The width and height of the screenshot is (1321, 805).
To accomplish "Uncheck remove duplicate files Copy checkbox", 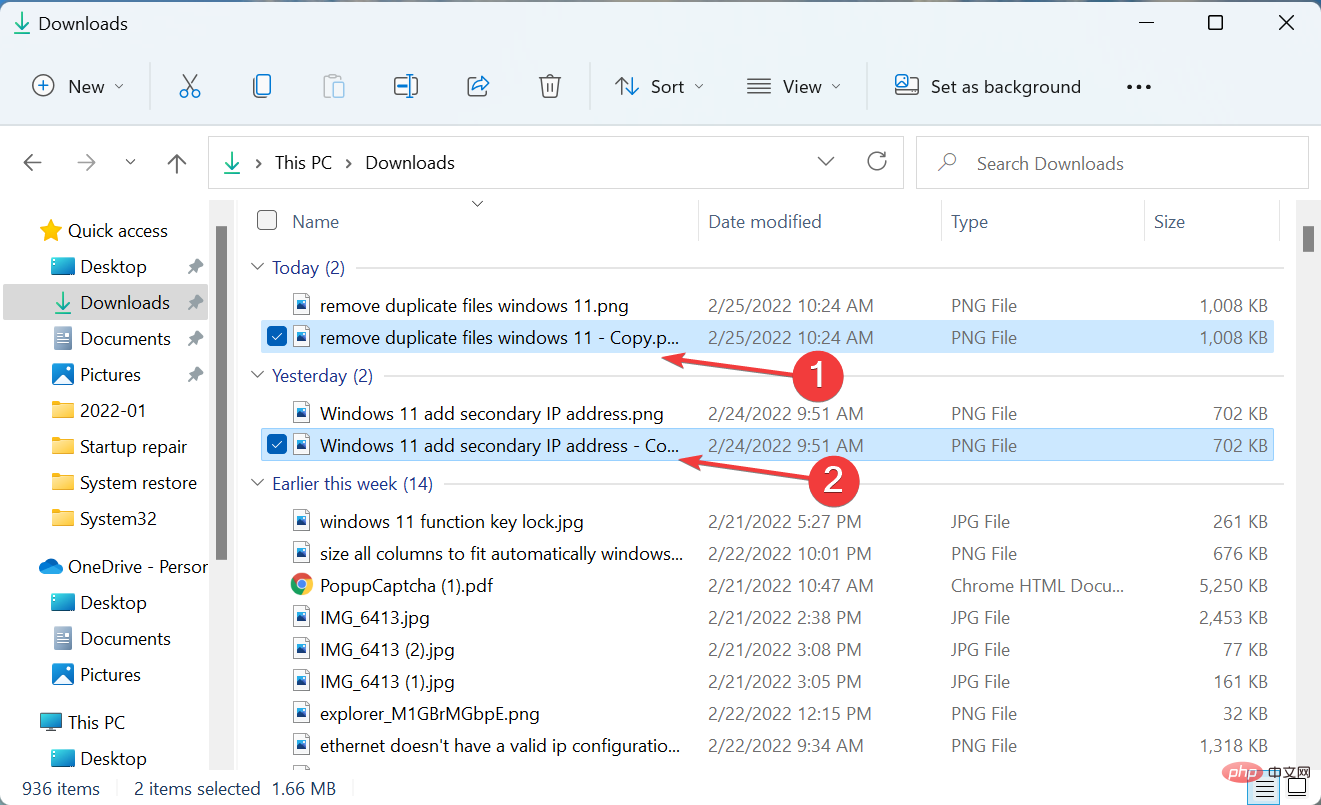I will [278, 337].
